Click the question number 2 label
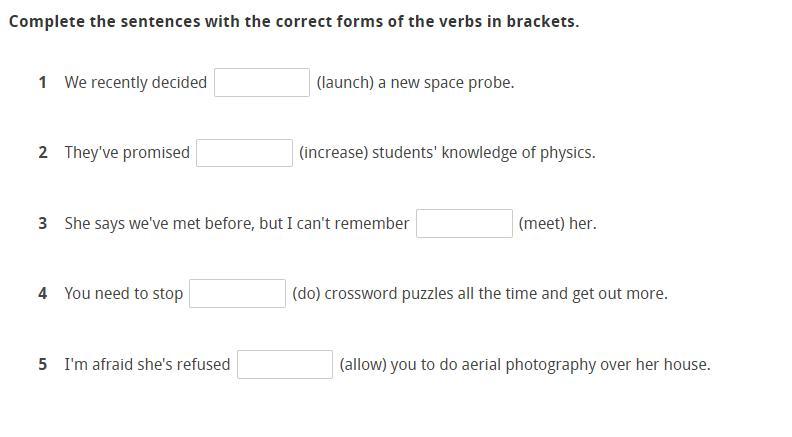Viewport: 792px width, 437px height. (x=43, y=153)
